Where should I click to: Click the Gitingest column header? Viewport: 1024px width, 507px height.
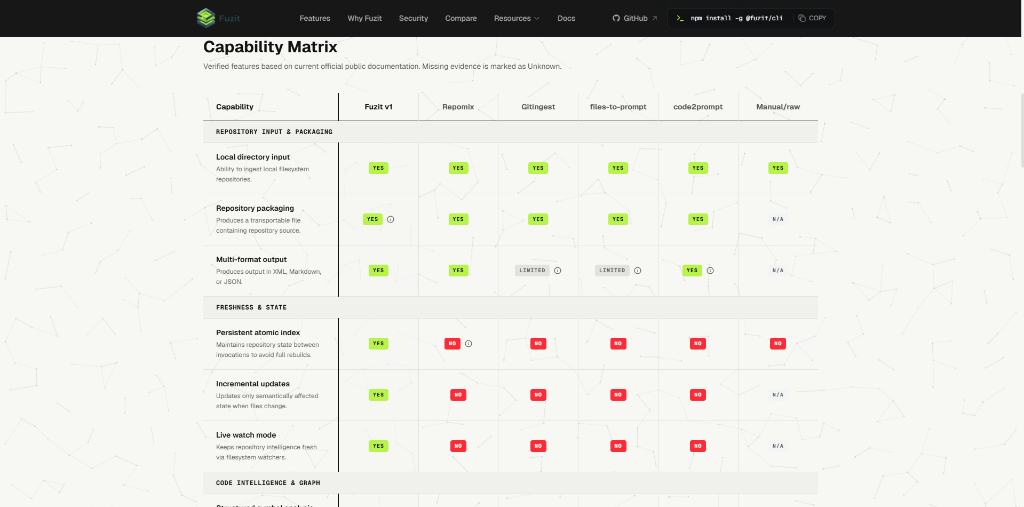[x=538, y=106]
